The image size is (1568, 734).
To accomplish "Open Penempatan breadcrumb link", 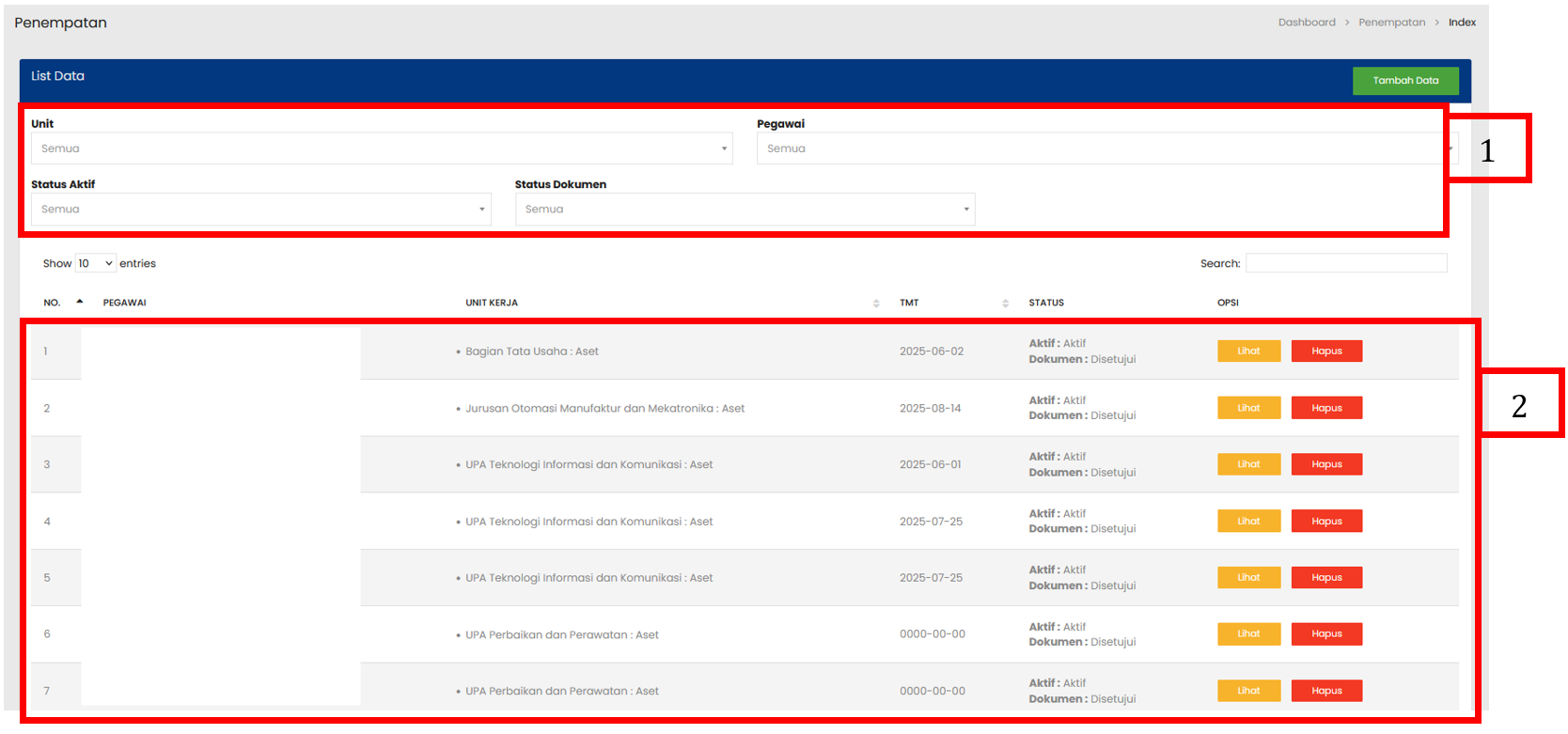I will pos(1391,23).
